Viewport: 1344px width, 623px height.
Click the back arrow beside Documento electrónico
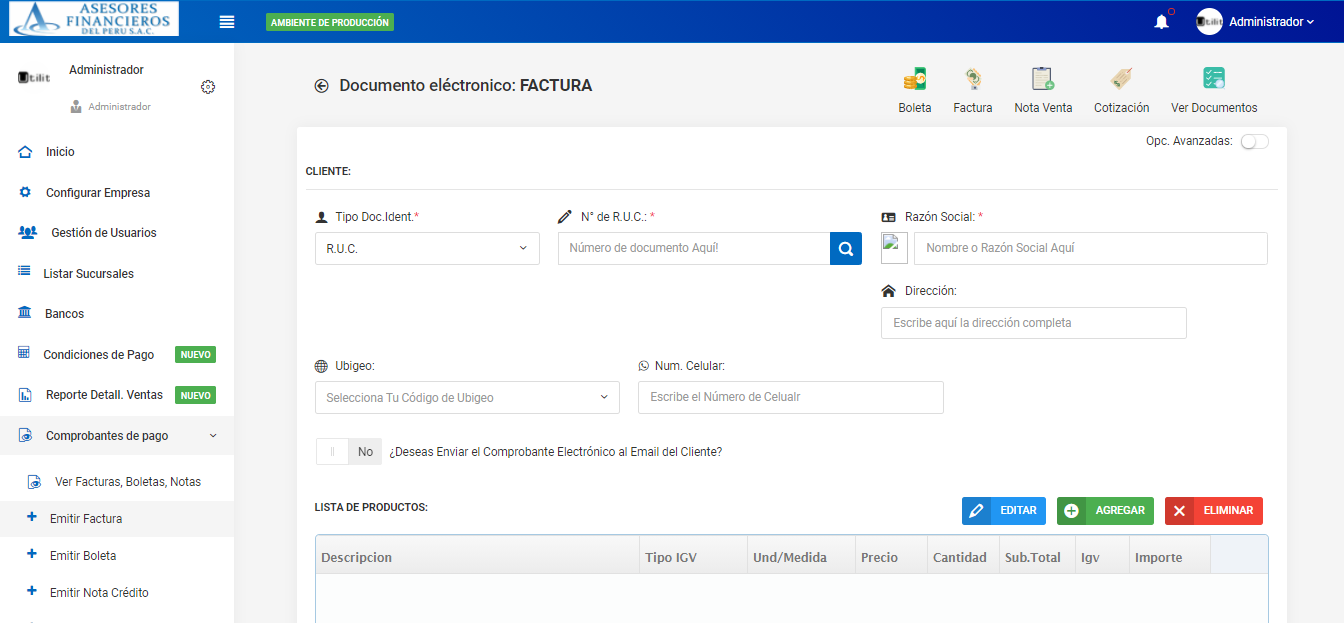(322, 86)
